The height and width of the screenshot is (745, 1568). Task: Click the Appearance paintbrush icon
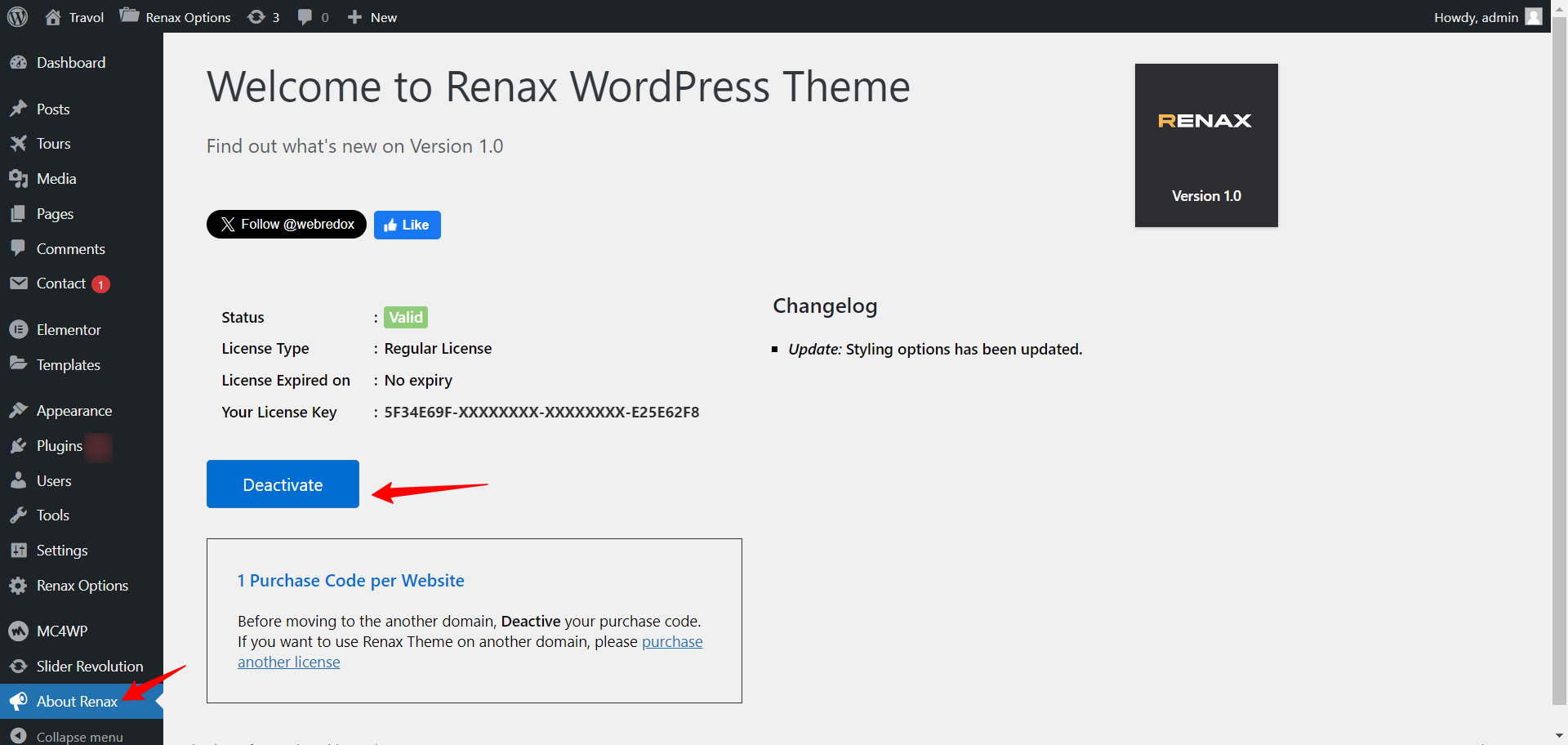[18, 410]
